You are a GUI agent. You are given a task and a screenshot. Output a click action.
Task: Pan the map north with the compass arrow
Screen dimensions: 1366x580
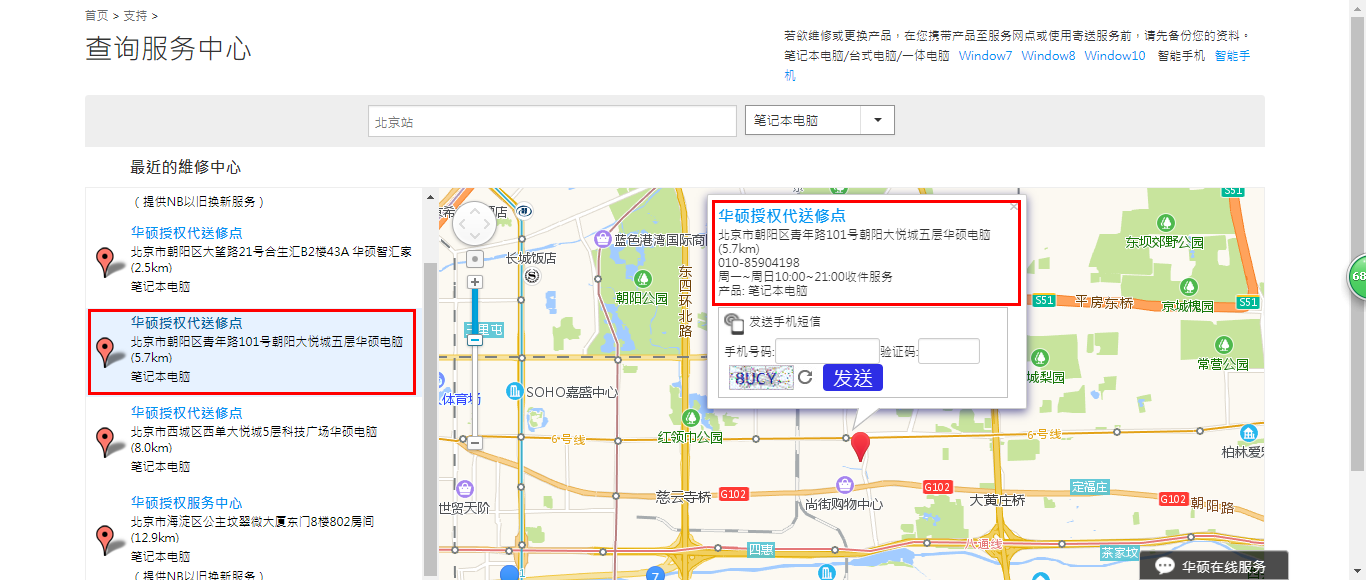(474, 211)
